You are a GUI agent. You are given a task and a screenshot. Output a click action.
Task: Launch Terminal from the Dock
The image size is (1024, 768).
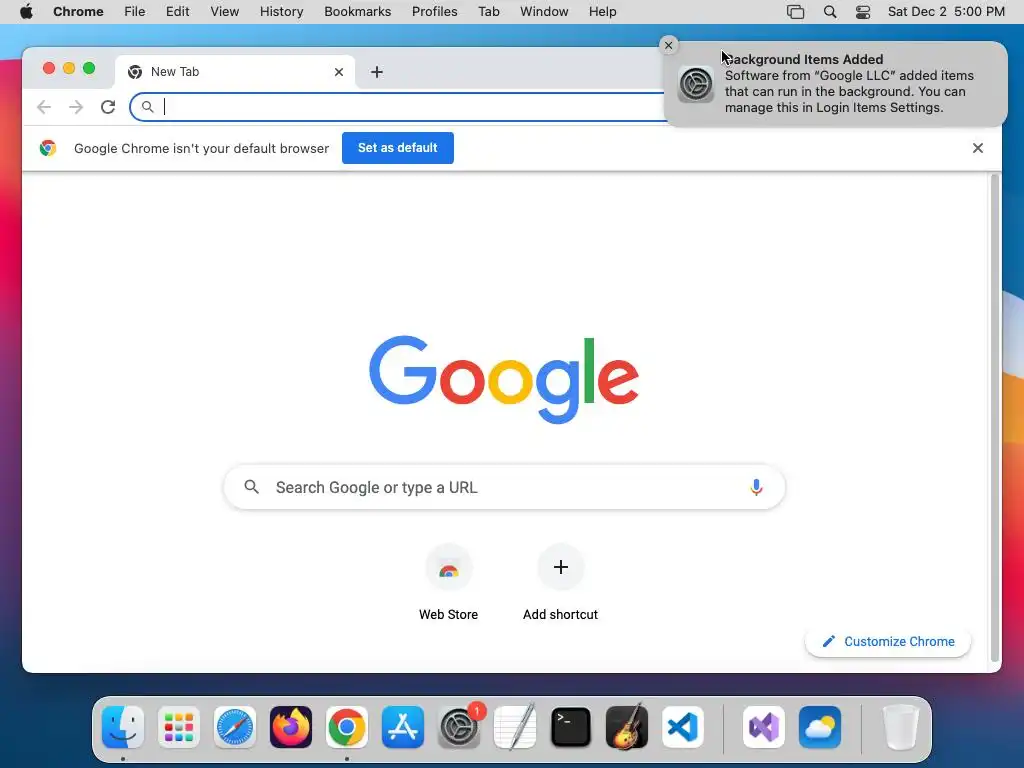tap(571, 727)
